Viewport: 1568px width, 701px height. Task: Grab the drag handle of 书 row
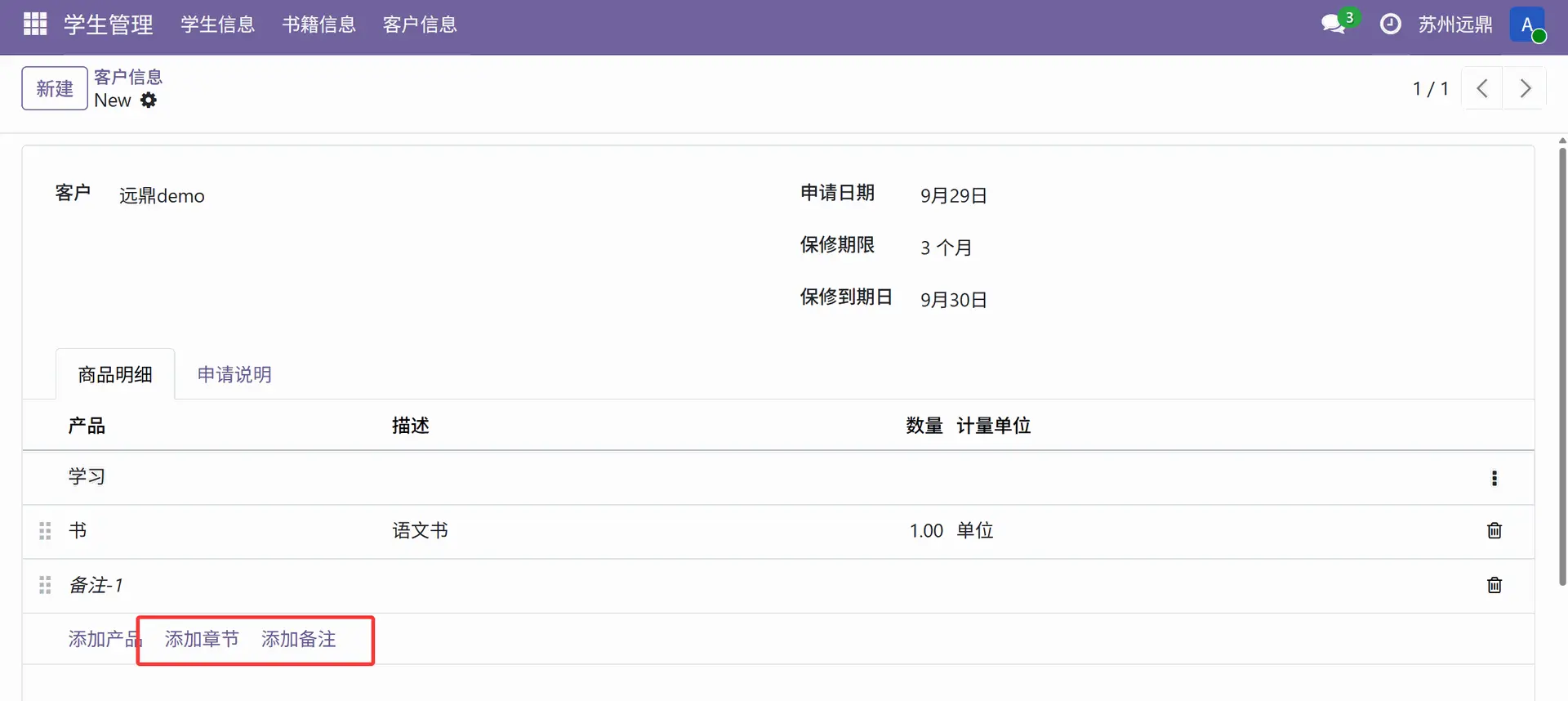coord(45,531)
